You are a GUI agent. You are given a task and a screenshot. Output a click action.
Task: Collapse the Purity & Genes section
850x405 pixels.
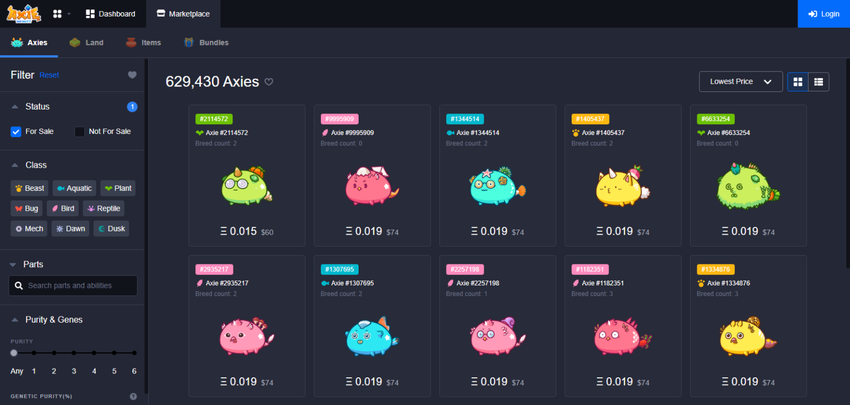point(15,320)
